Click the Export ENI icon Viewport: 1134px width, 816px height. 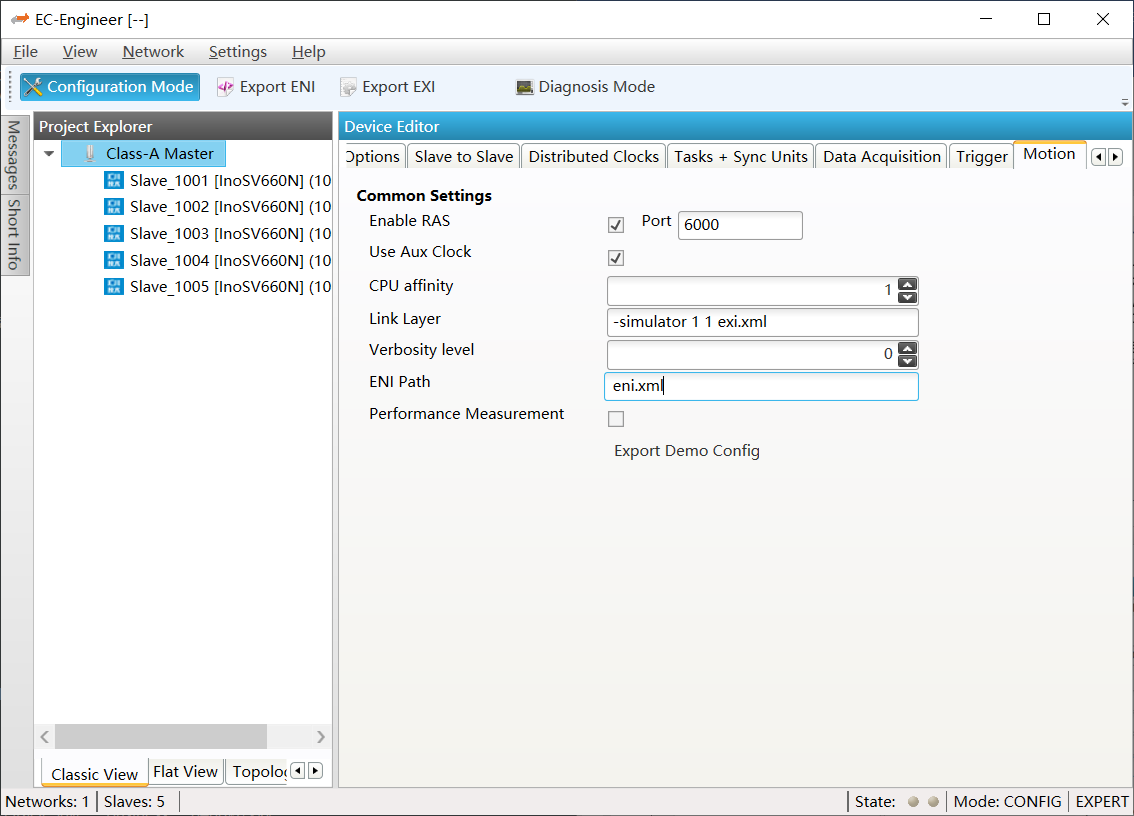point(226,88)
